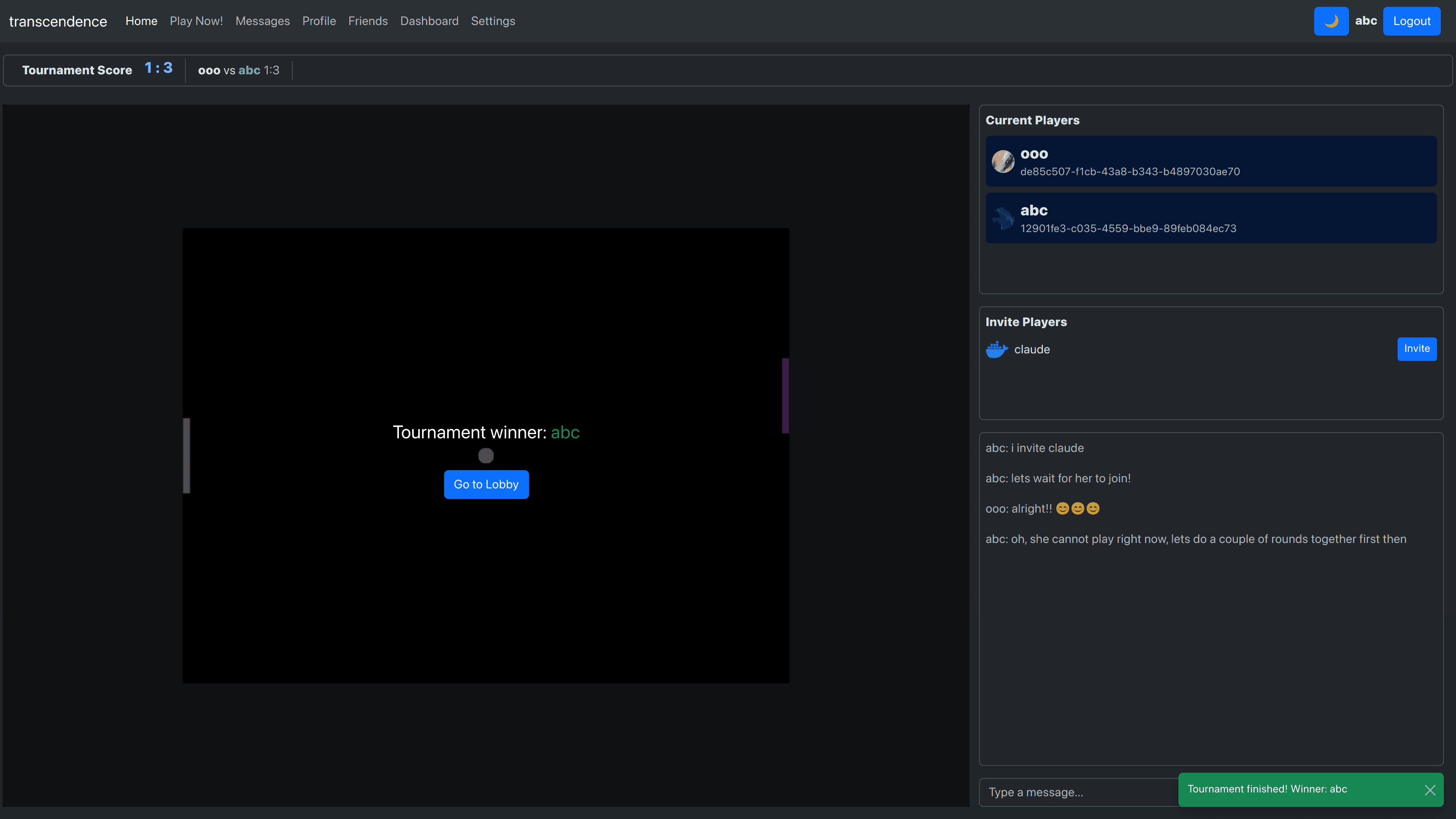Invite claude to the tournament
The height and width of the screenshot is (819, 1456).
[x=1417, y=349]
